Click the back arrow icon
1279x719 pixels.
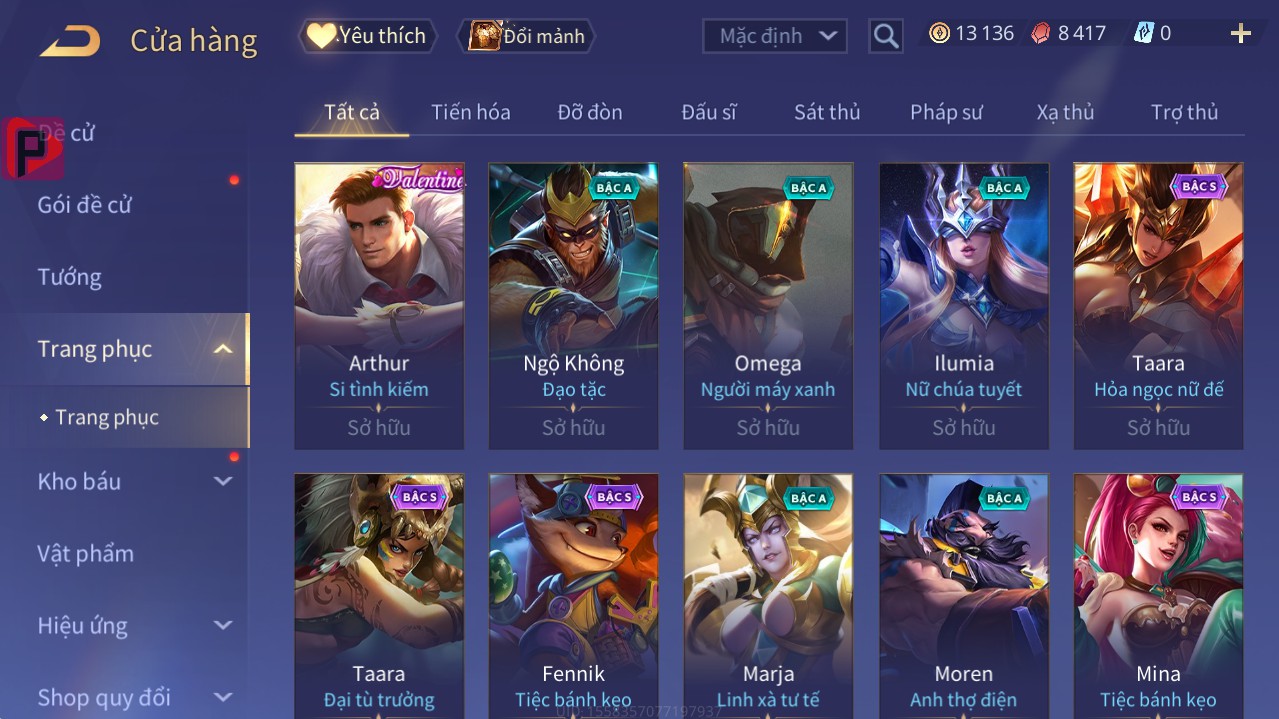[x=70, y=41]
